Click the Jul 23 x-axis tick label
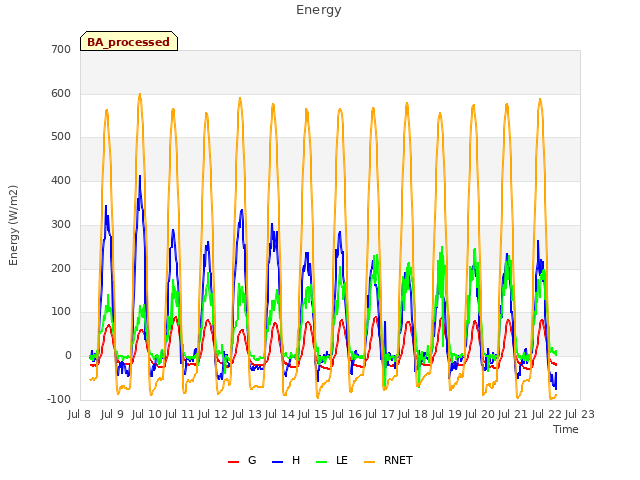The width and height of the screenshot is (640, 480). tap(580, 414)
